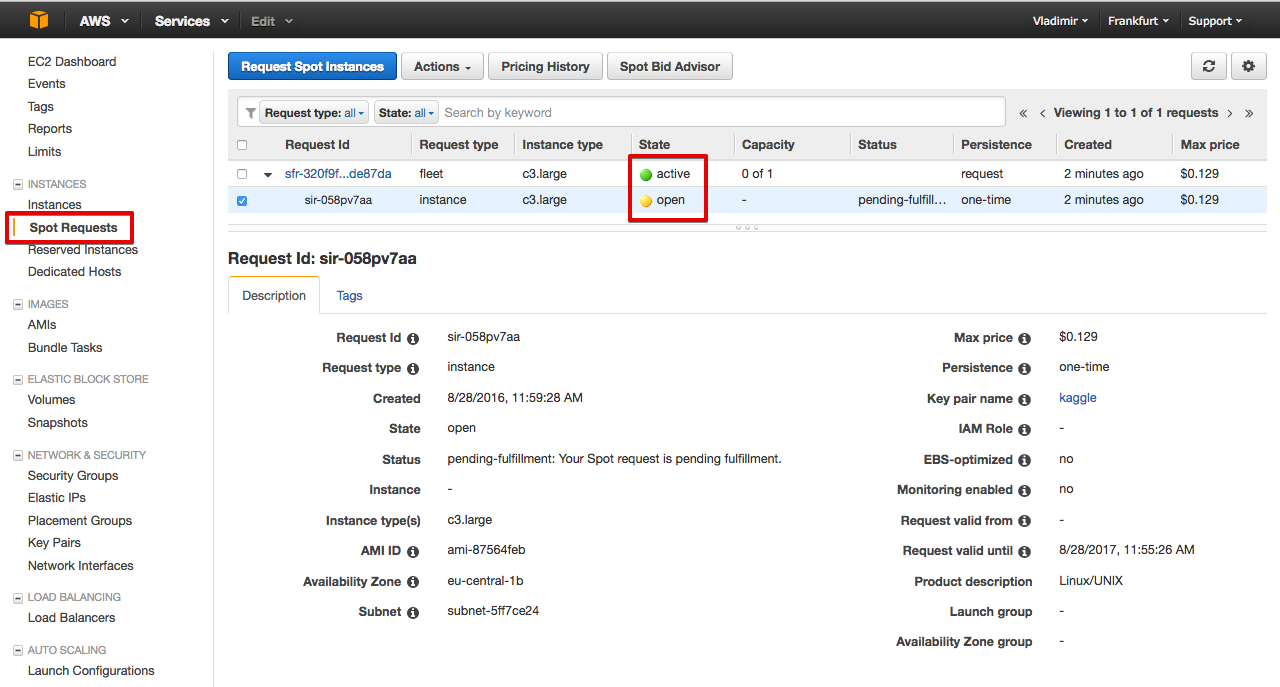The height and width of the screenshot is (687, 1280).
Task: Open the AWS dropdown menu
Action: (x=105, y=20)
